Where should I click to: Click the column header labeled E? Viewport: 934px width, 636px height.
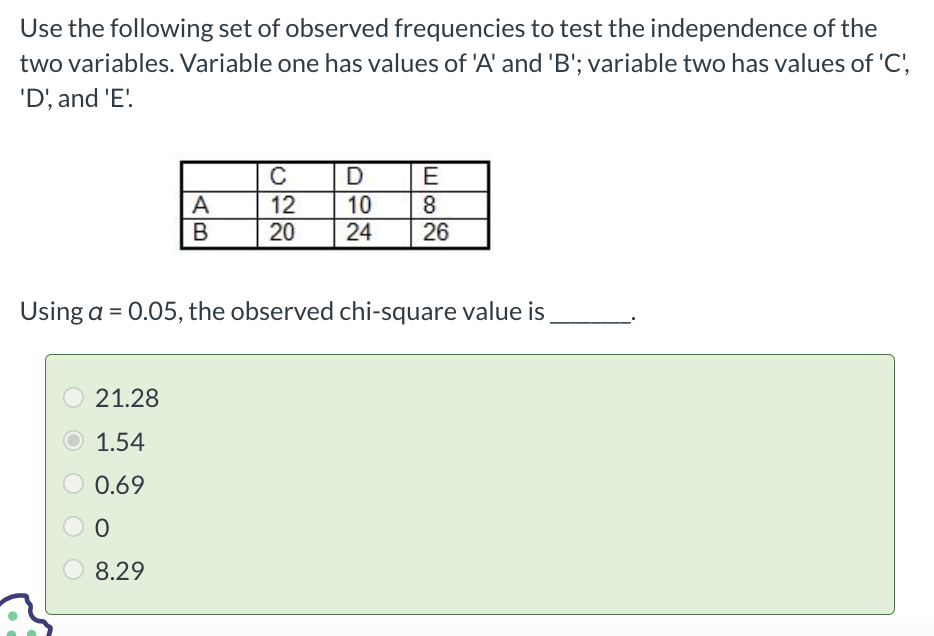429,178
